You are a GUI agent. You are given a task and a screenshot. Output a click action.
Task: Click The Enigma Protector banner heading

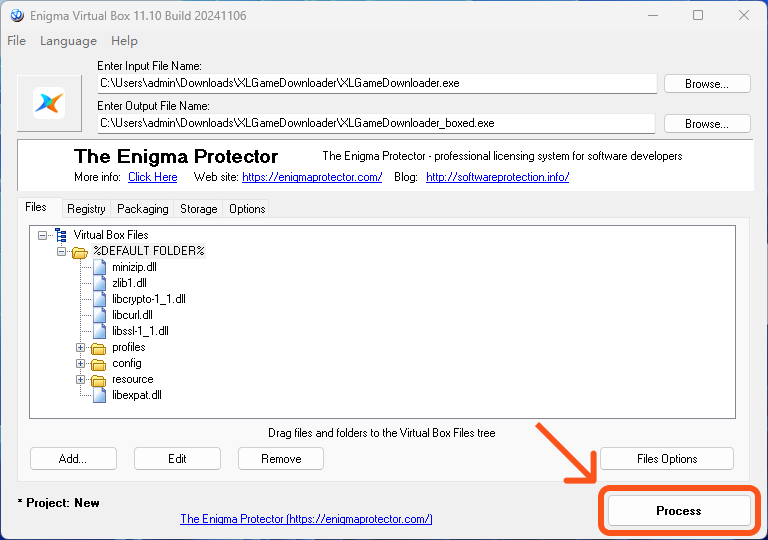pos(176,157)
